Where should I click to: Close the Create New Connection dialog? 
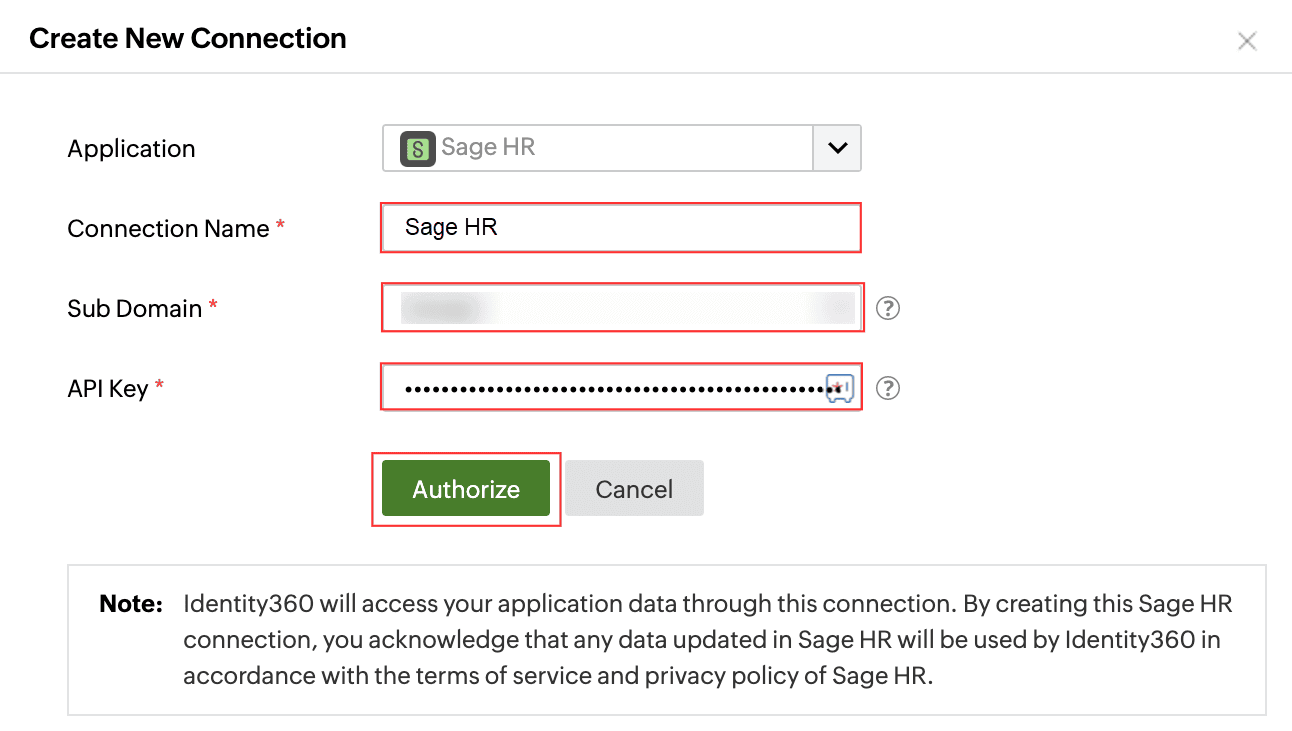point(1246,41)
